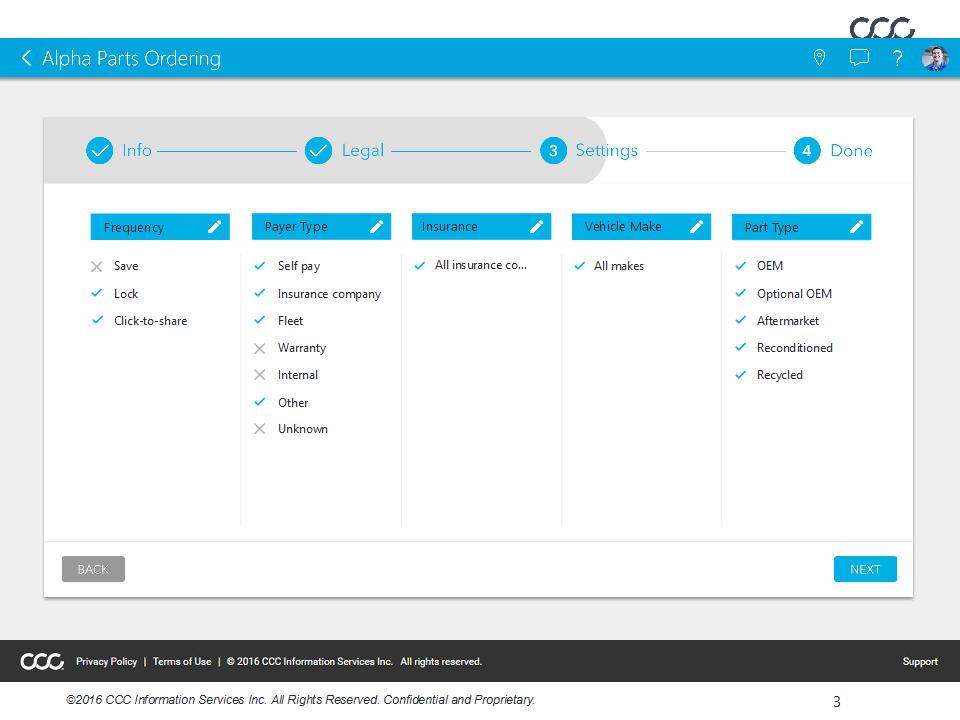Toggle the Reconditioned part type
This screenshot has height=720, width=960.
[x=784, y=348]
